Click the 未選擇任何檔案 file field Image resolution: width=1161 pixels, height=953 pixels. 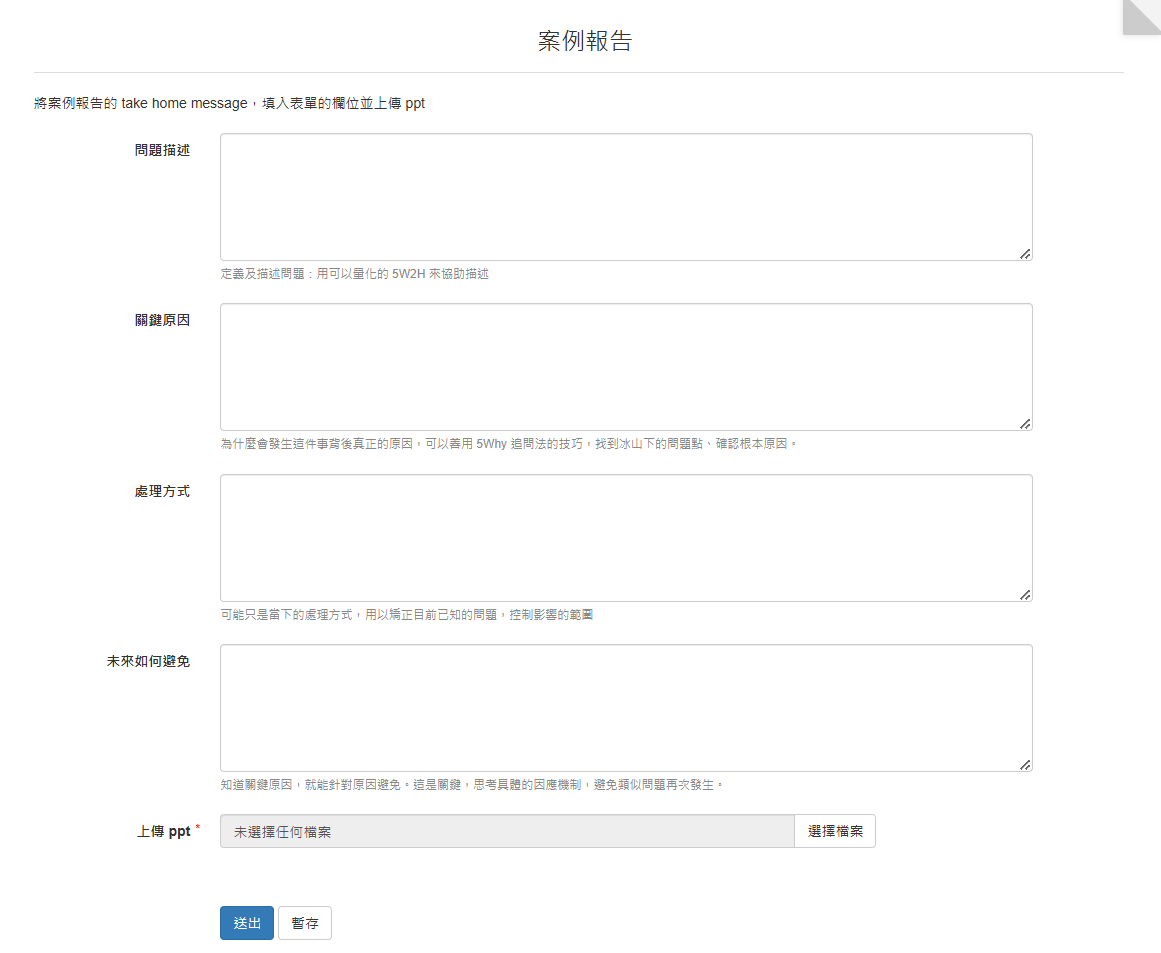(507, 831)
